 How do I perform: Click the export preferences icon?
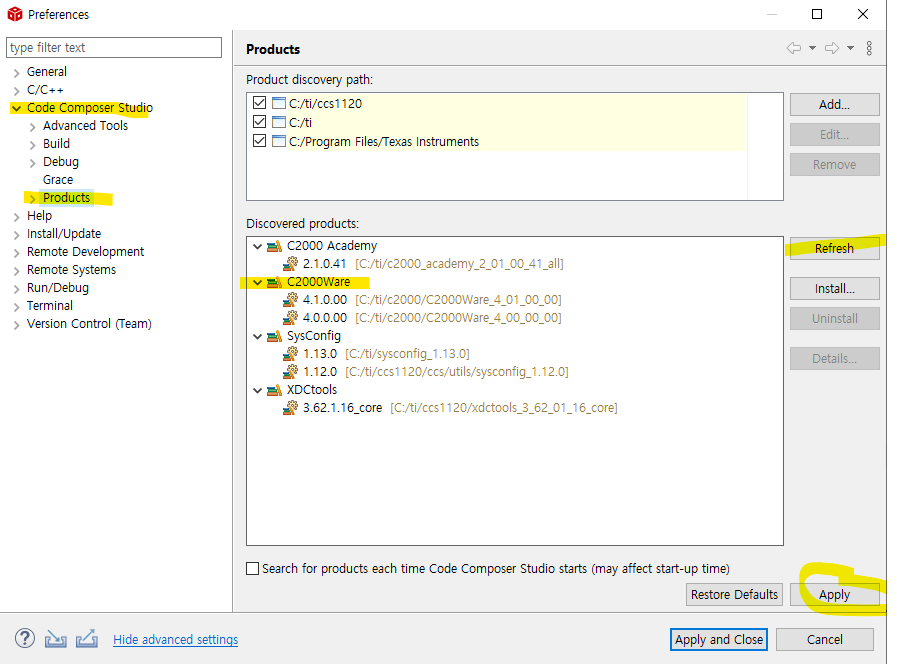point(86,638)
